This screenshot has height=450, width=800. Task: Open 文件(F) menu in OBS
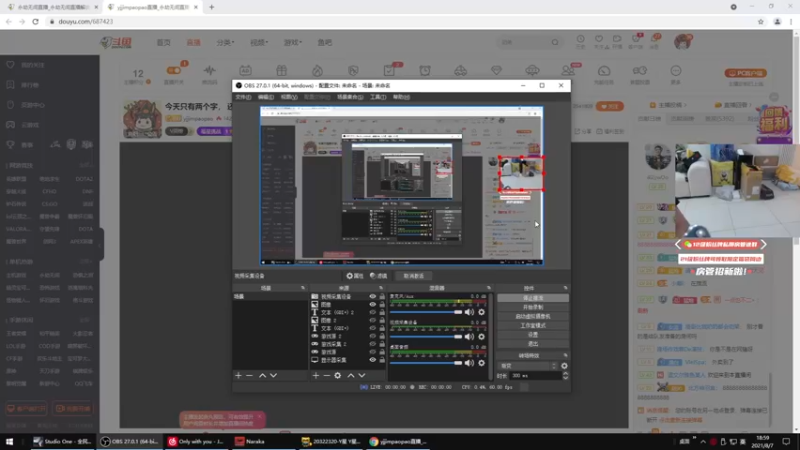(243, 97)
